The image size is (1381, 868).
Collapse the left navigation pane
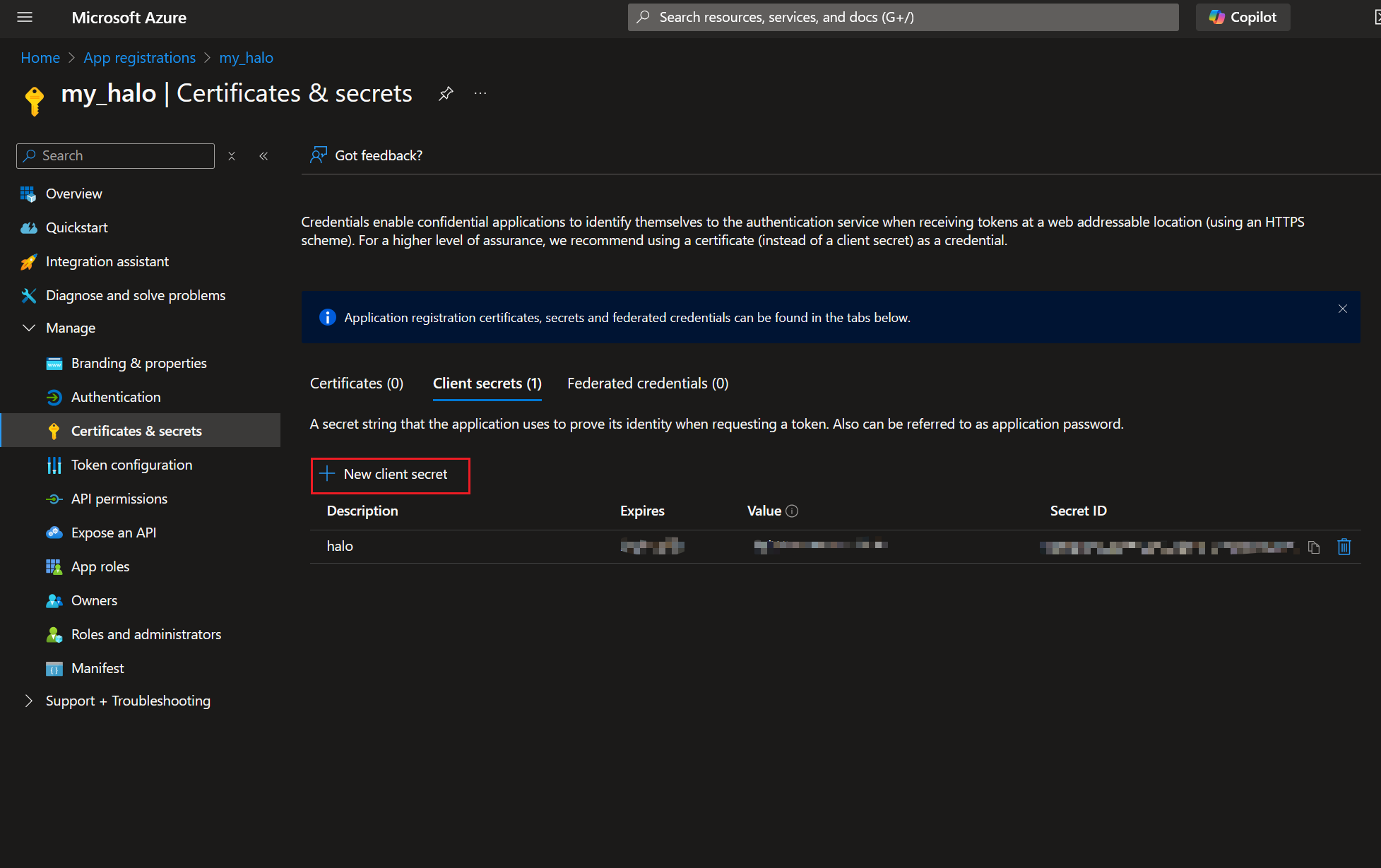263,156
